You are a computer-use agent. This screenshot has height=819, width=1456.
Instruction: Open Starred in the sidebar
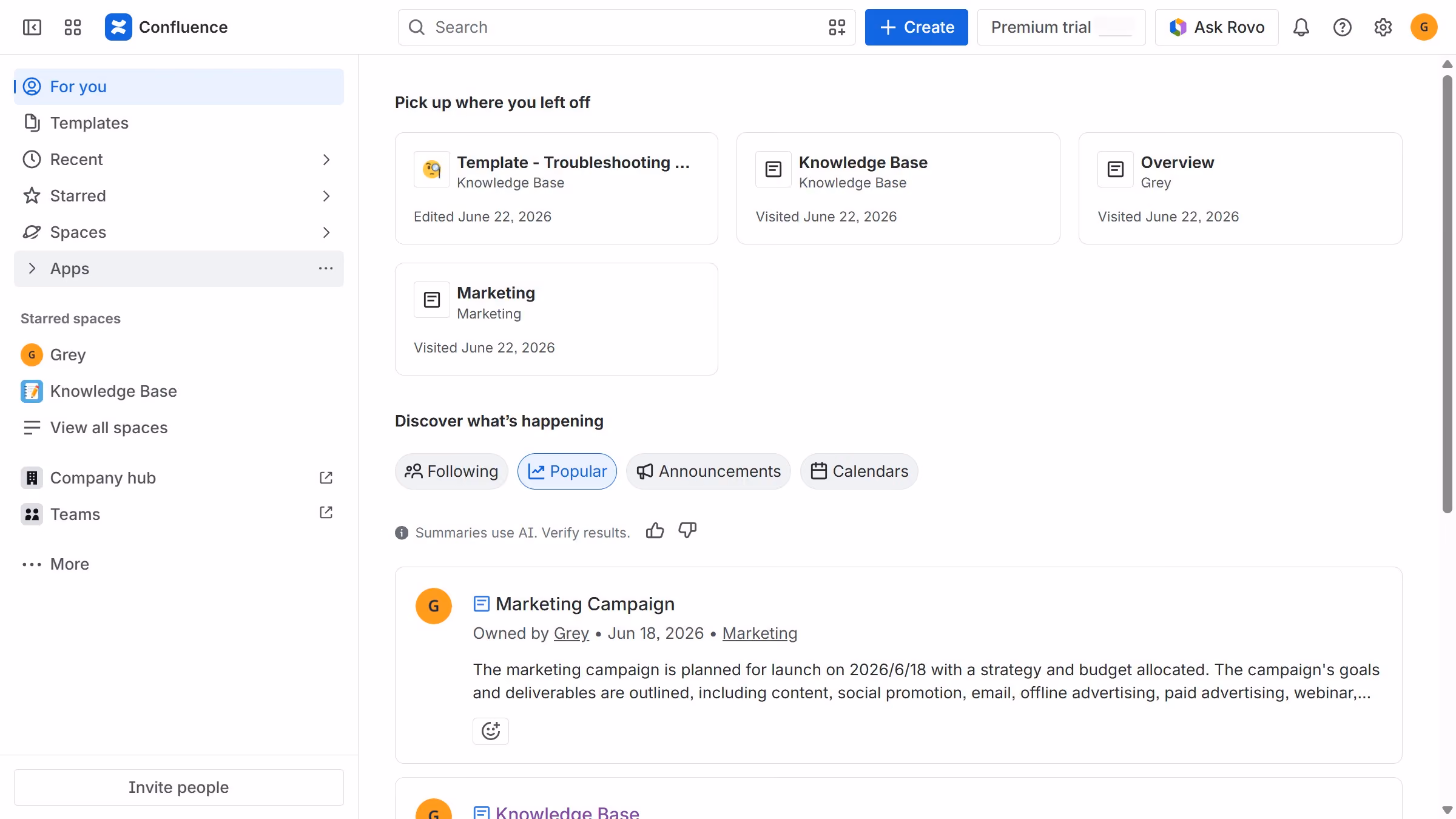(x=179, y=196)
